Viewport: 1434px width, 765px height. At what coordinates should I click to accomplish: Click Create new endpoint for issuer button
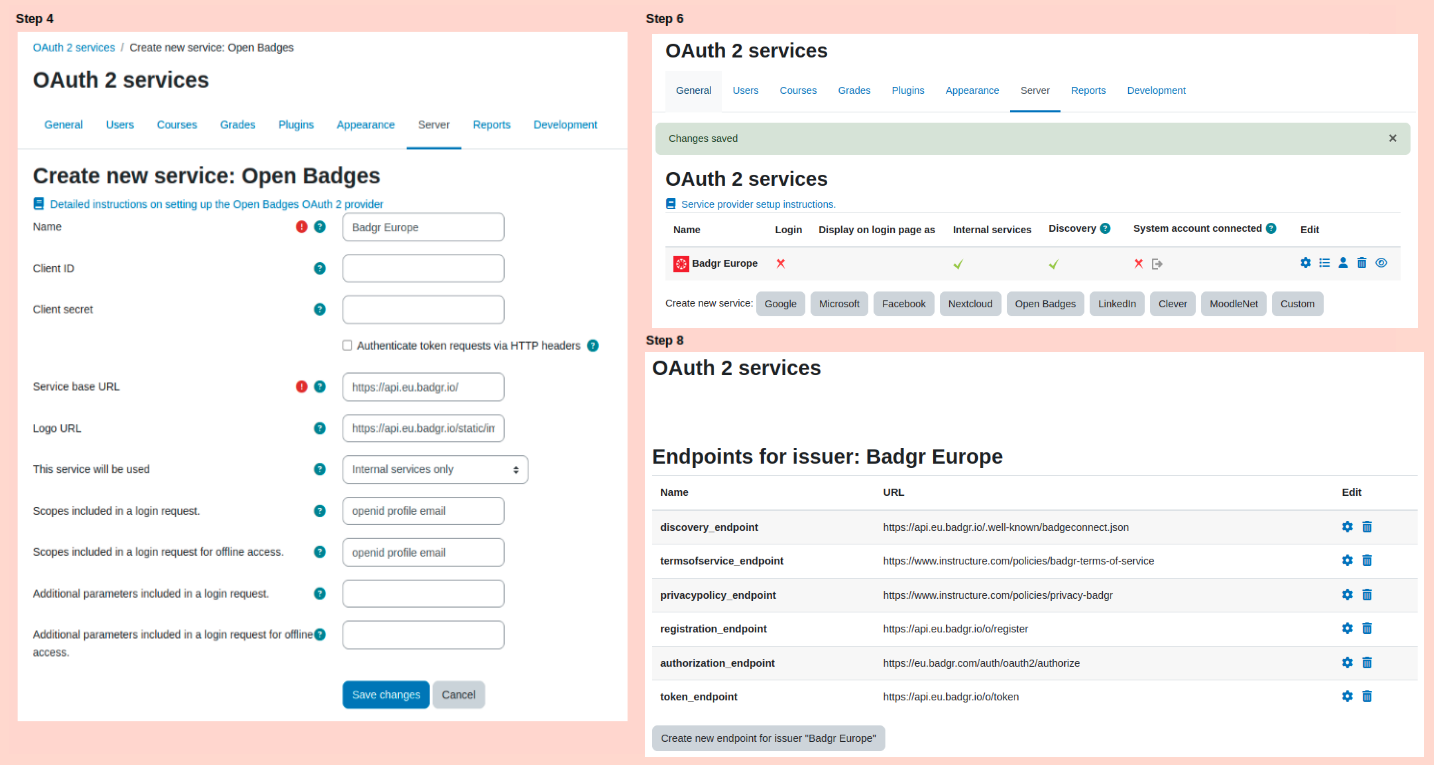pos(768,738)
